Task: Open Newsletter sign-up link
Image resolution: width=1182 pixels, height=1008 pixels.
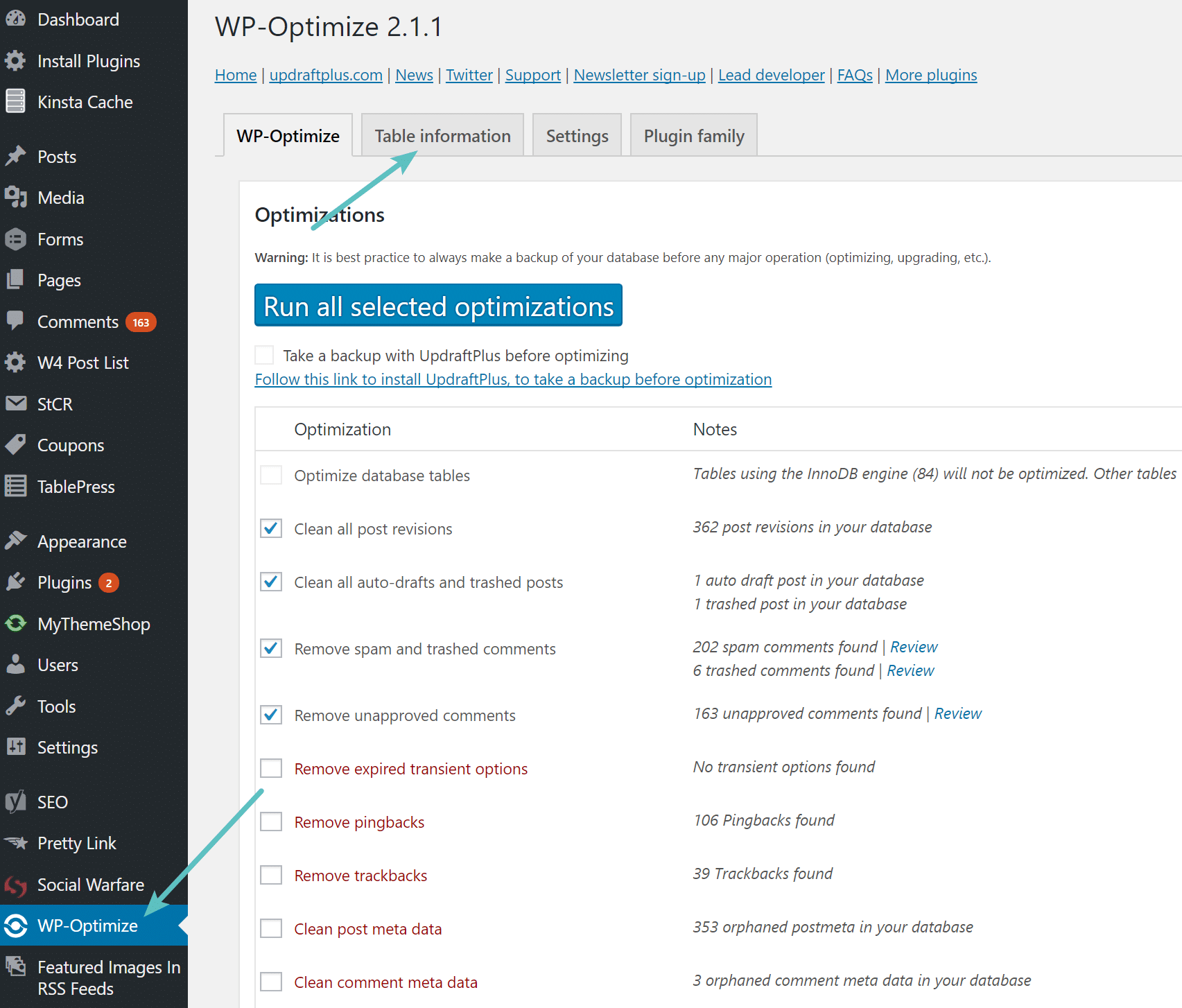Action: (x=639, y=75)
